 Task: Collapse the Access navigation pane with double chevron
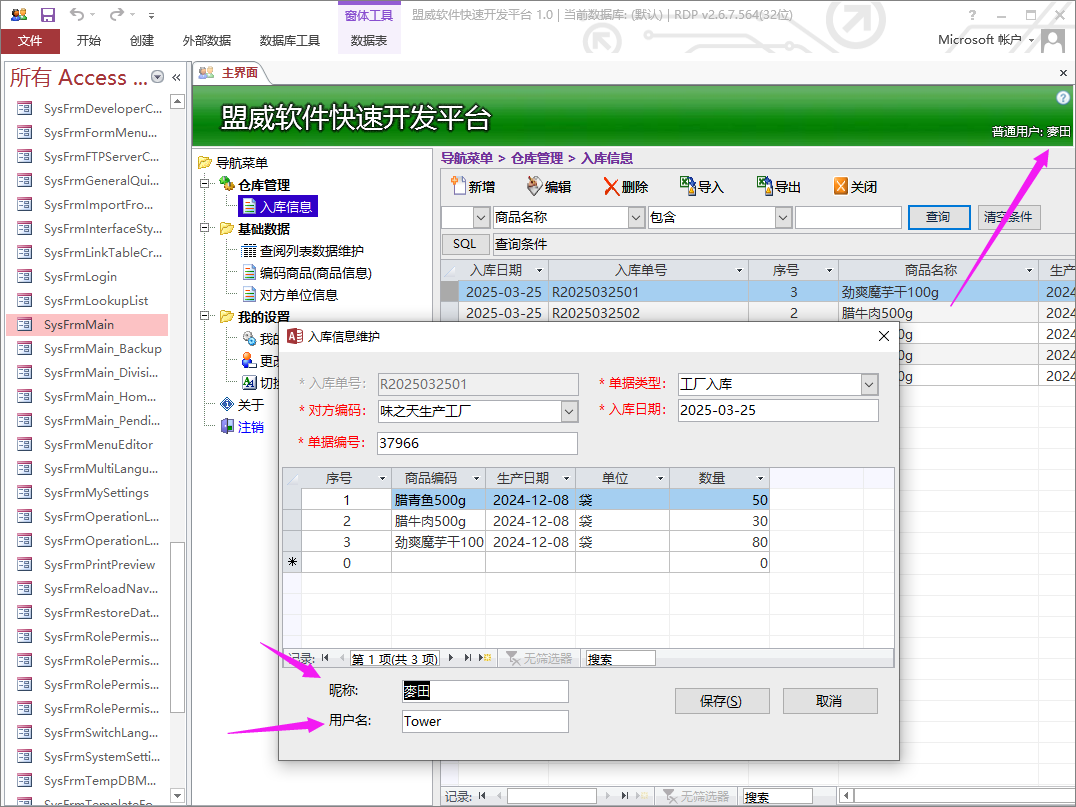tap(176, 78)
